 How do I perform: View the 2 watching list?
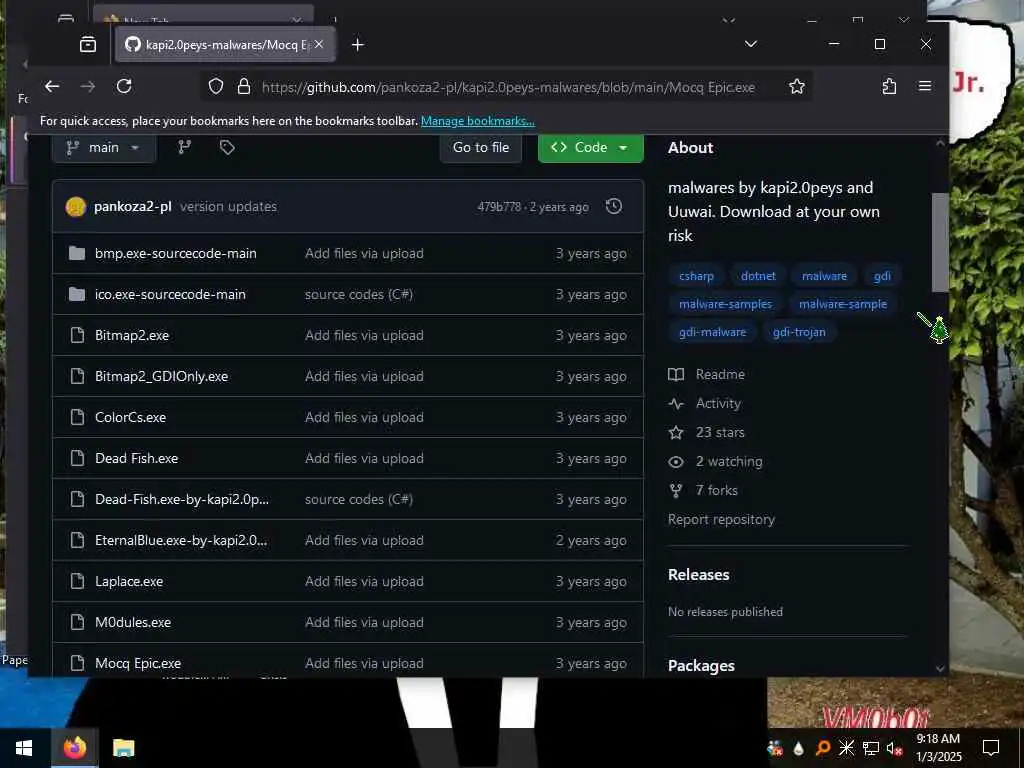pyautogui.click(x=715, y=462)
